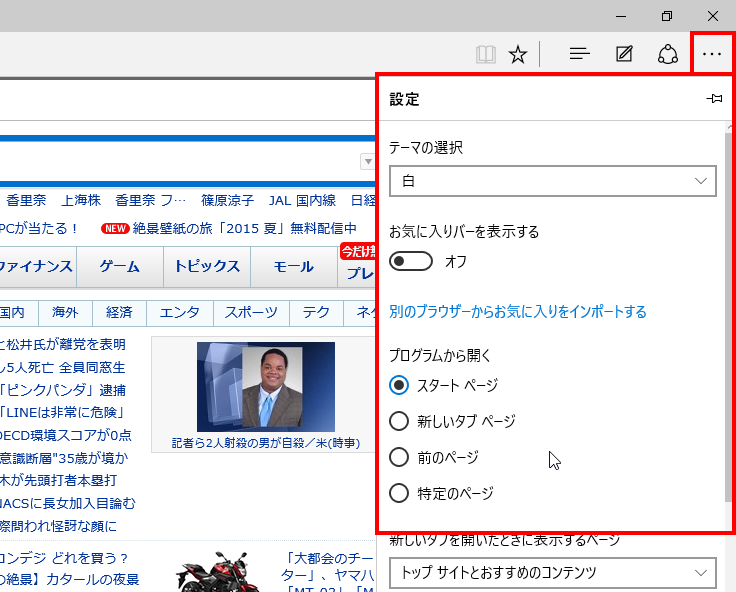Open the Hub panel icon
Screen dimensions: 736x592
[x=579, y=54]
